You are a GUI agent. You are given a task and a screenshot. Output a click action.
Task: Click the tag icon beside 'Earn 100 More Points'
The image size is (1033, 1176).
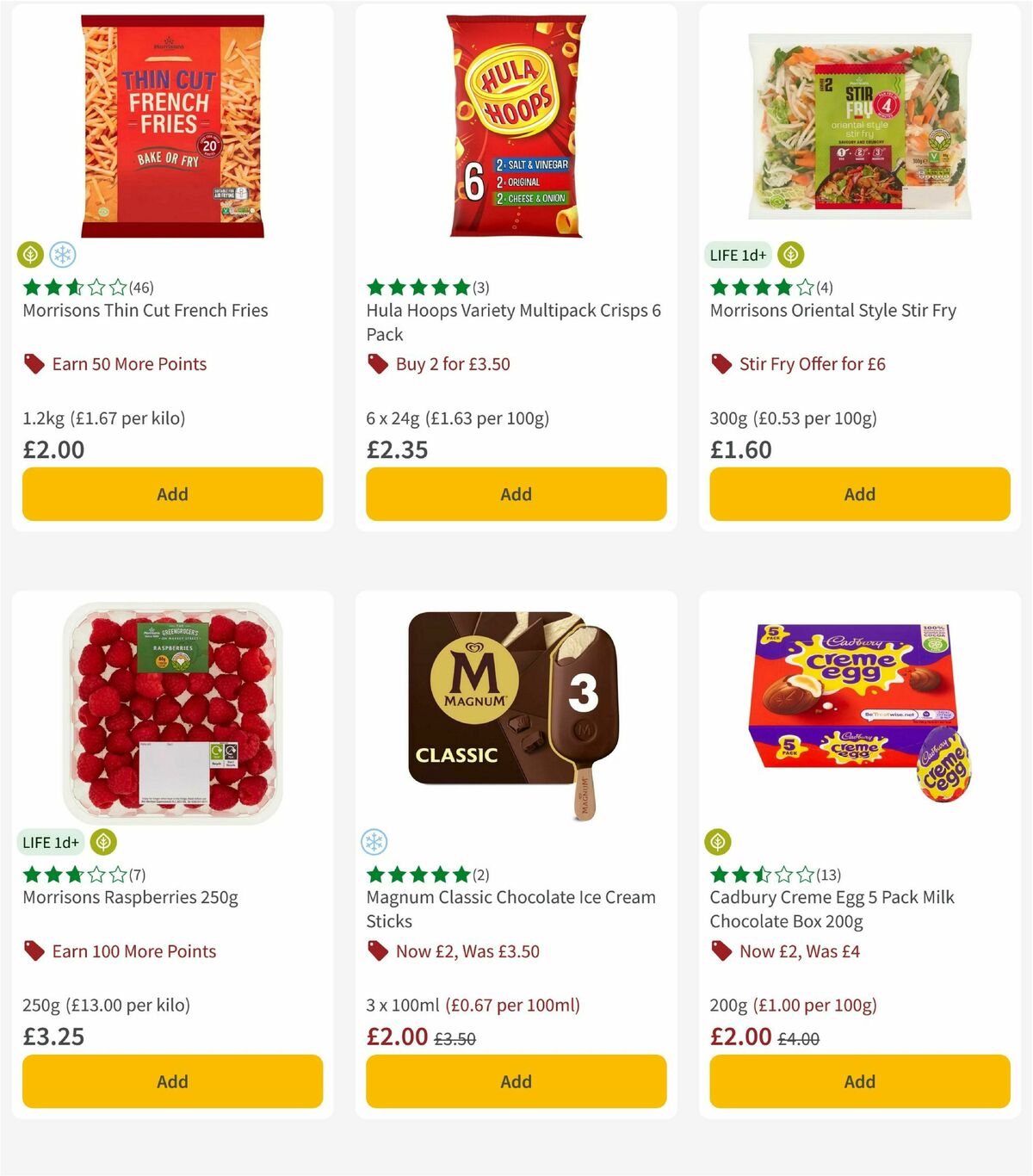coord(34,951)
